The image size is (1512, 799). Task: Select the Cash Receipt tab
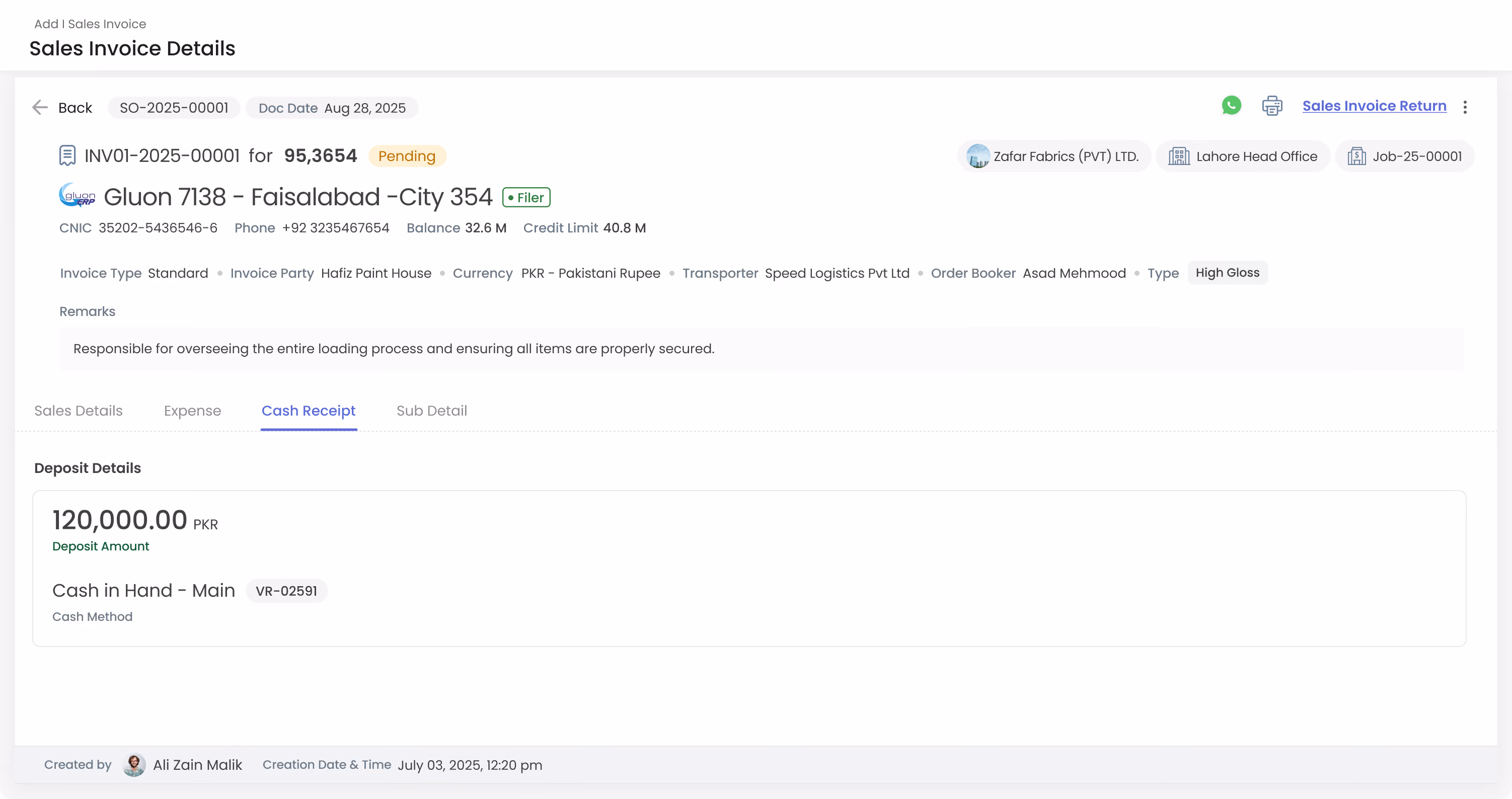(x=309, y=411)
